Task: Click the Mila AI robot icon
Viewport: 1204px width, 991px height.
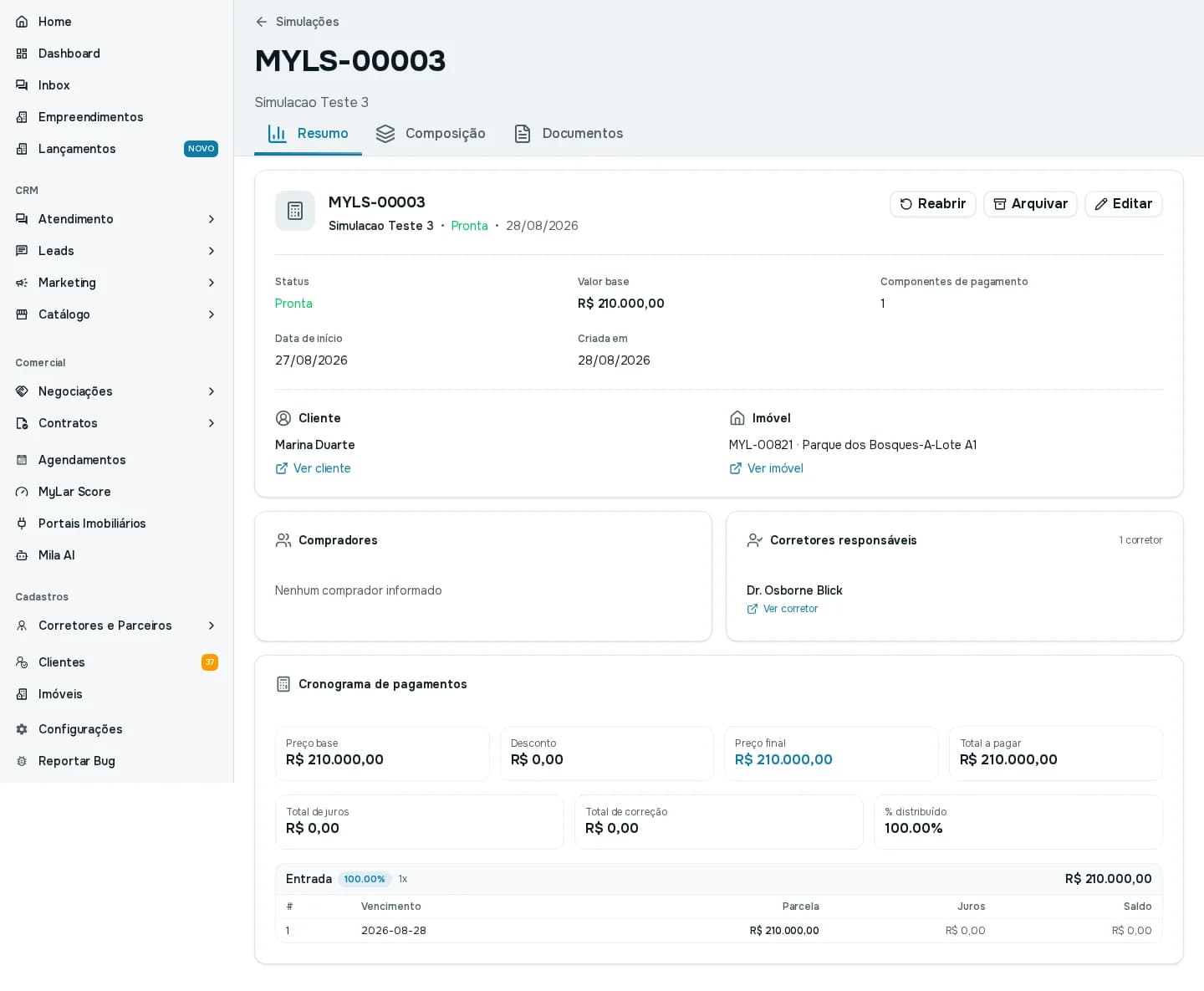Action: [22, 555]
